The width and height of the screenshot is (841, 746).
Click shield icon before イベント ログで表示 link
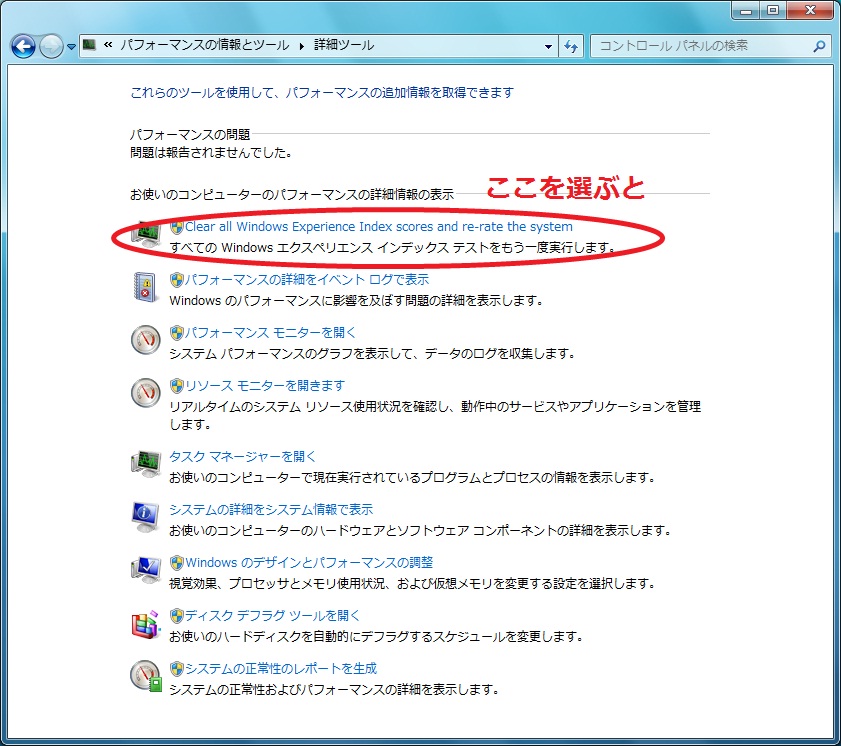(x=176, y=280)
